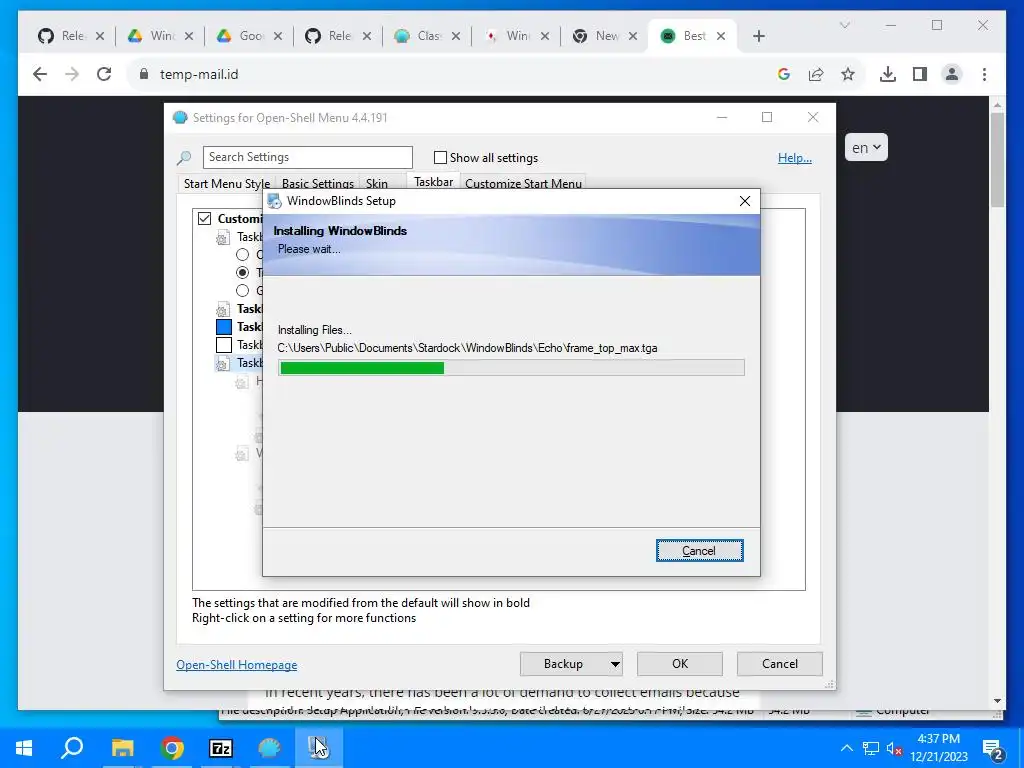Image resolution: width=1024 pixels, height=768 pixels.
Task: Select the first taskbar look radio button
Action: 242,255
